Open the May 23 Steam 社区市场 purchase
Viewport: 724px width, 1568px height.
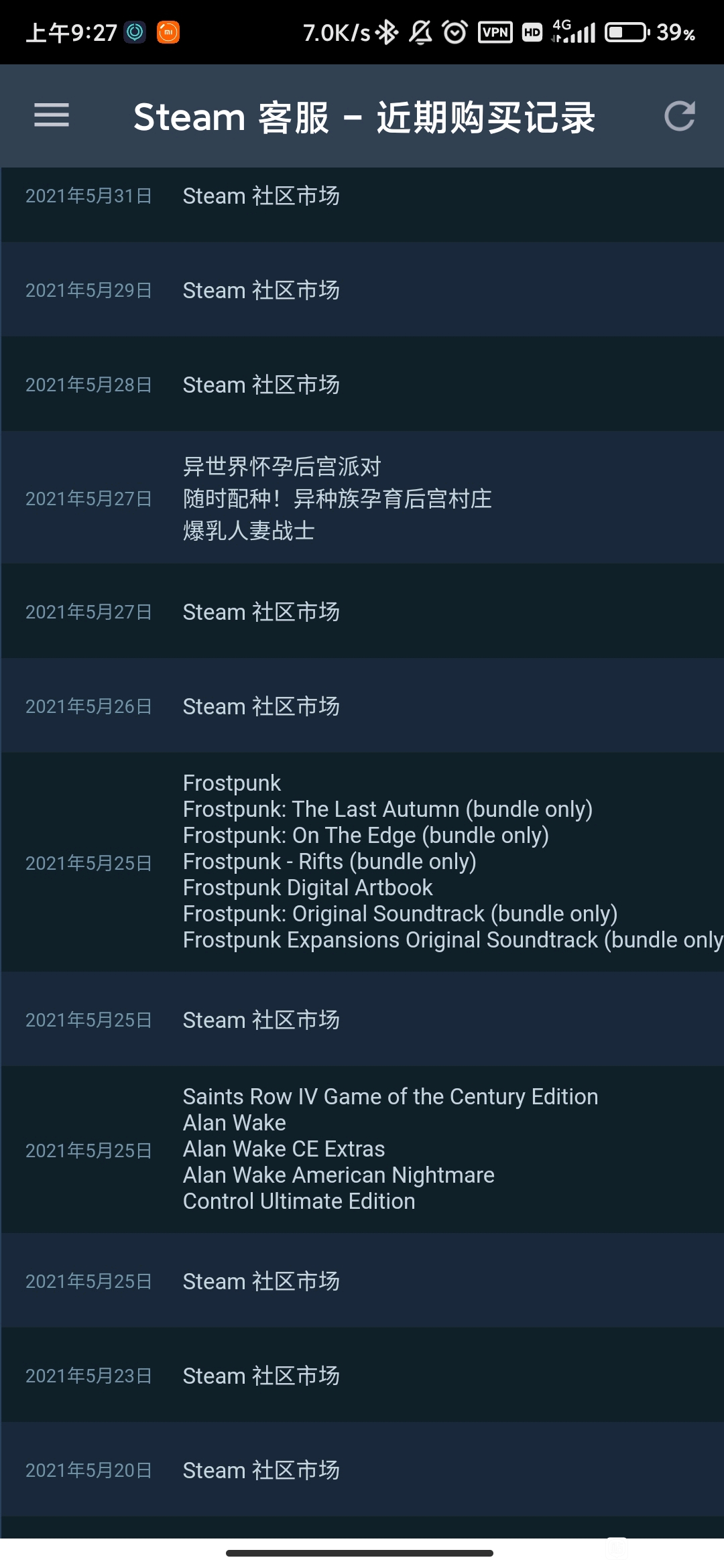362,1376
